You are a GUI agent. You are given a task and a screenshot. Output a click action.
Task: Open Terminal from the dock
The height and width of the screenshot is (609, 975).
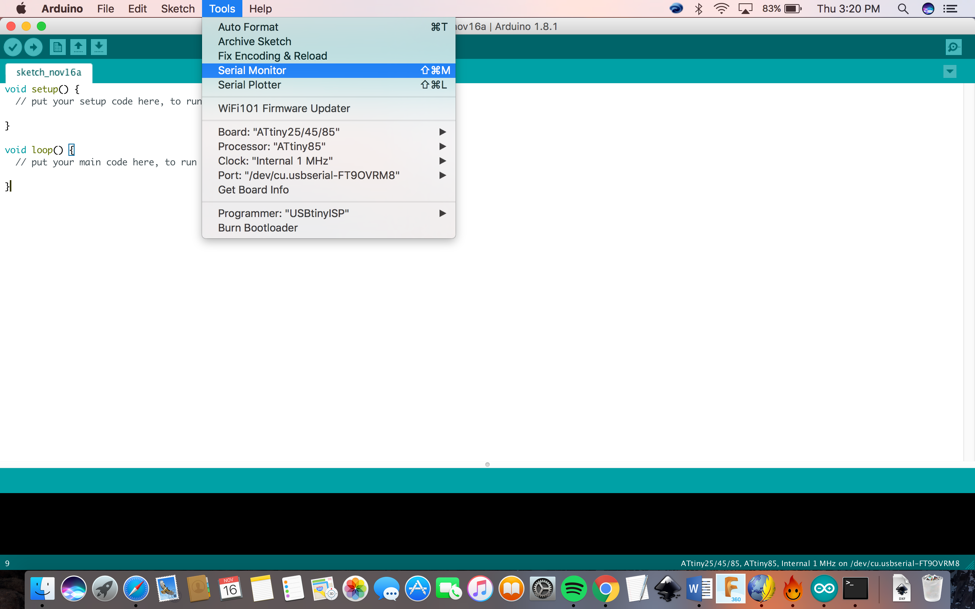856,588
